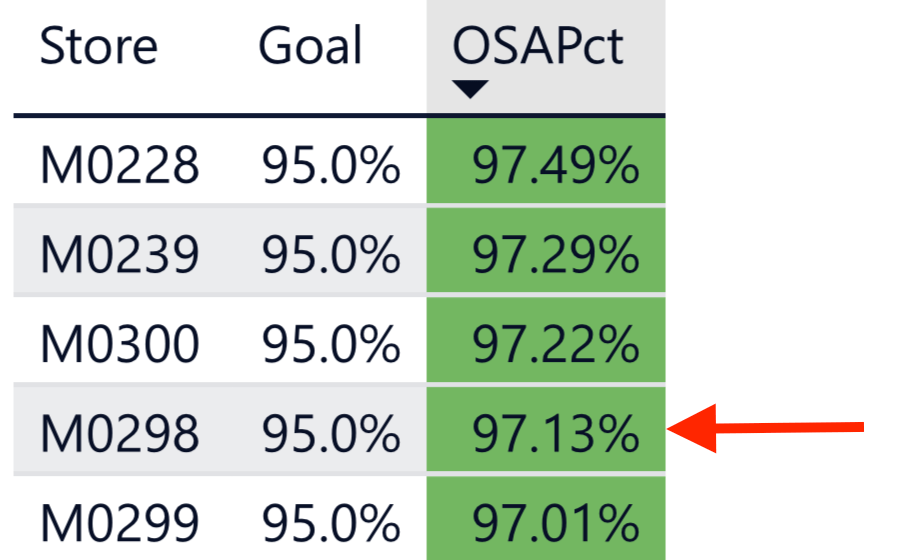This screenshot has height=560, width=900.
Task: Click the Goal value for M0299
Action: coord(331,522)
